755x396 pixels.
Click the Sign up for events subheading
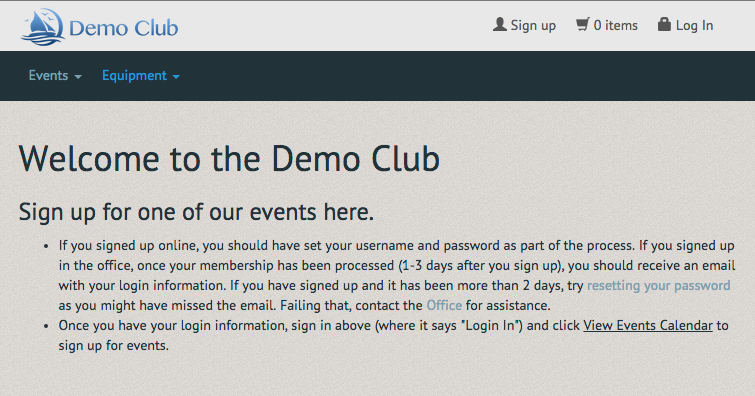[196, 212]
